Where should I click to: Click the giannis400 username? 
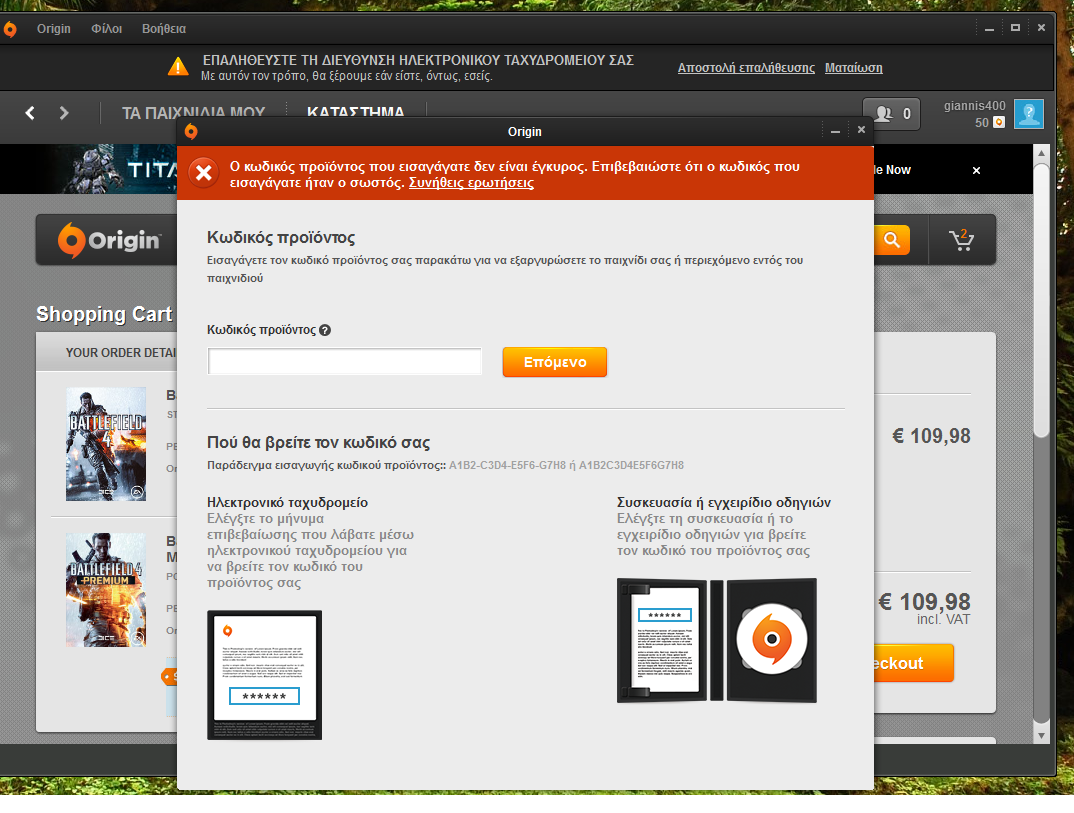pos(974,105)
